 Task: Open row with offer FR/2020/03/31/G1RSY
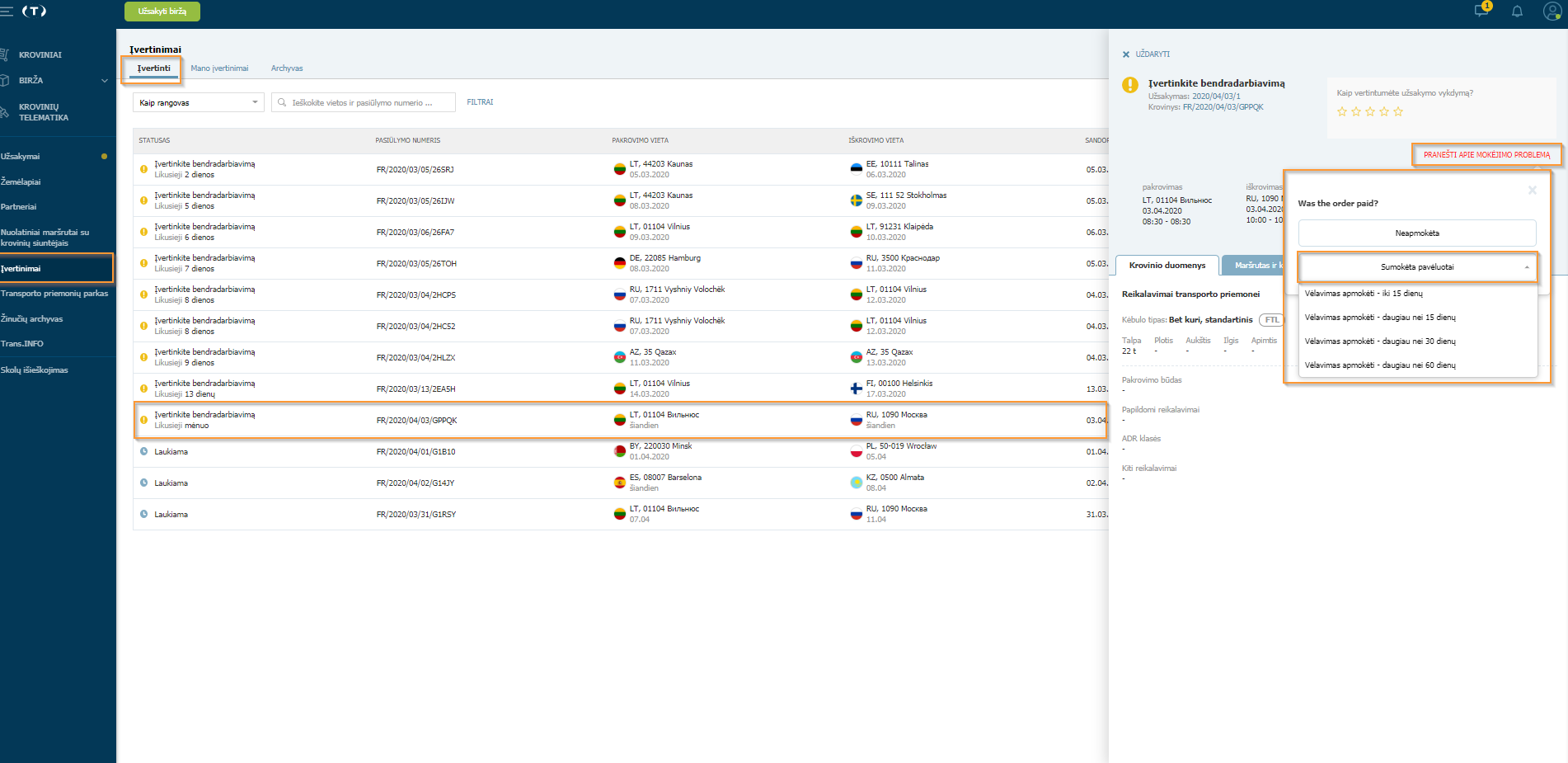619,514
